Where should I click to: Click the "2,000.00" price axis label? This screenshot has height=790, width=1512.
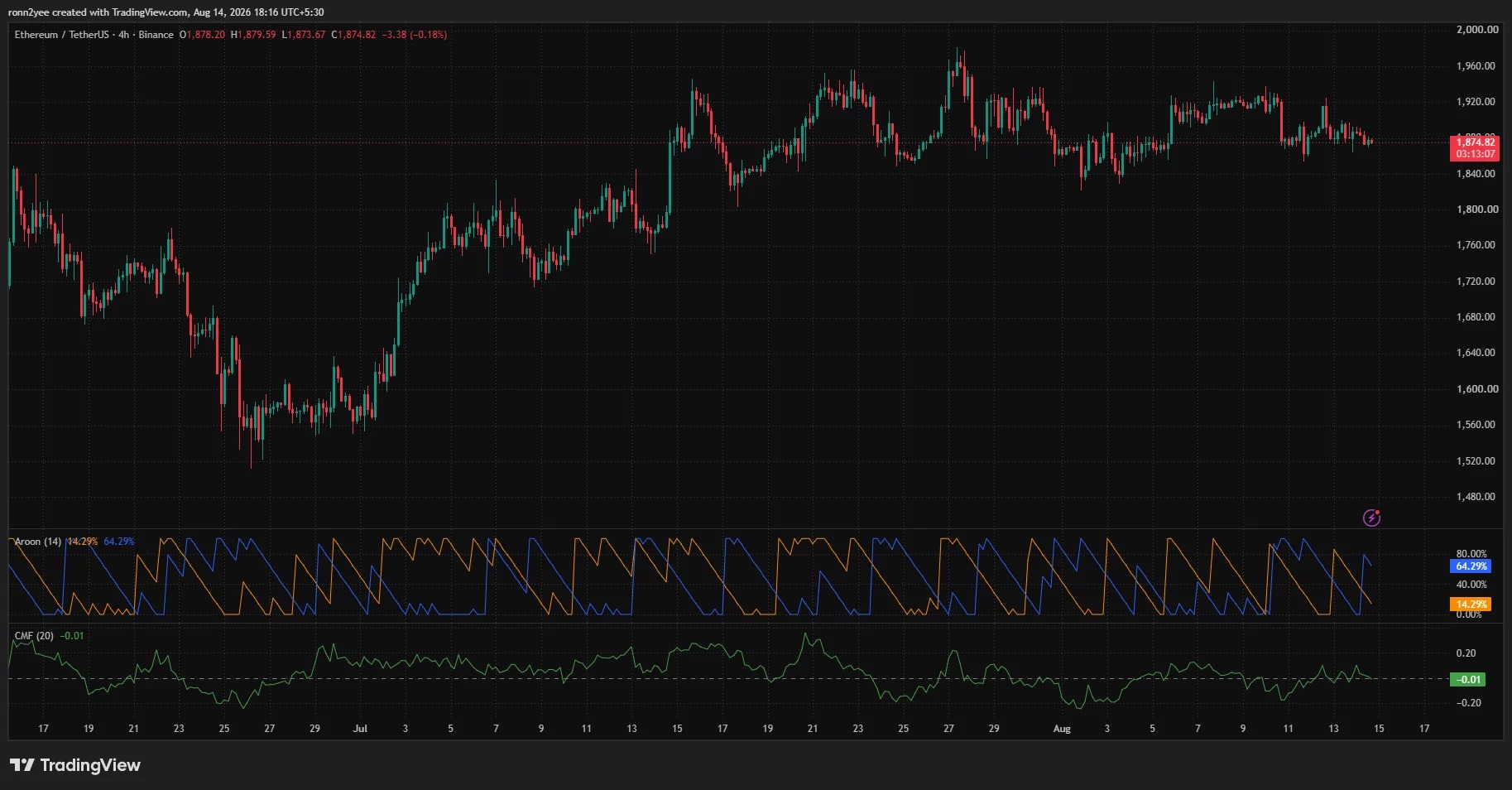pyautogui.click(x=1477, y=30)
